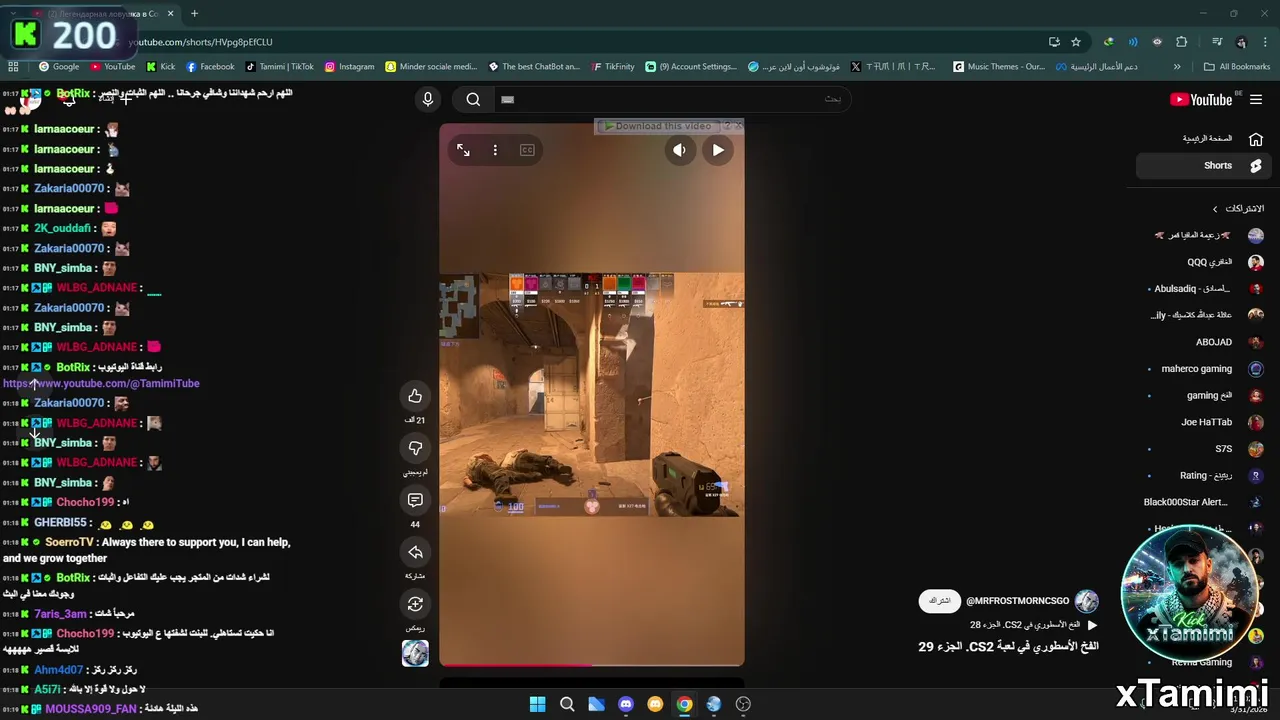The image size is (1280, 720).
Task: Open the comments panel showing 44
Action: tap(415, 500)
